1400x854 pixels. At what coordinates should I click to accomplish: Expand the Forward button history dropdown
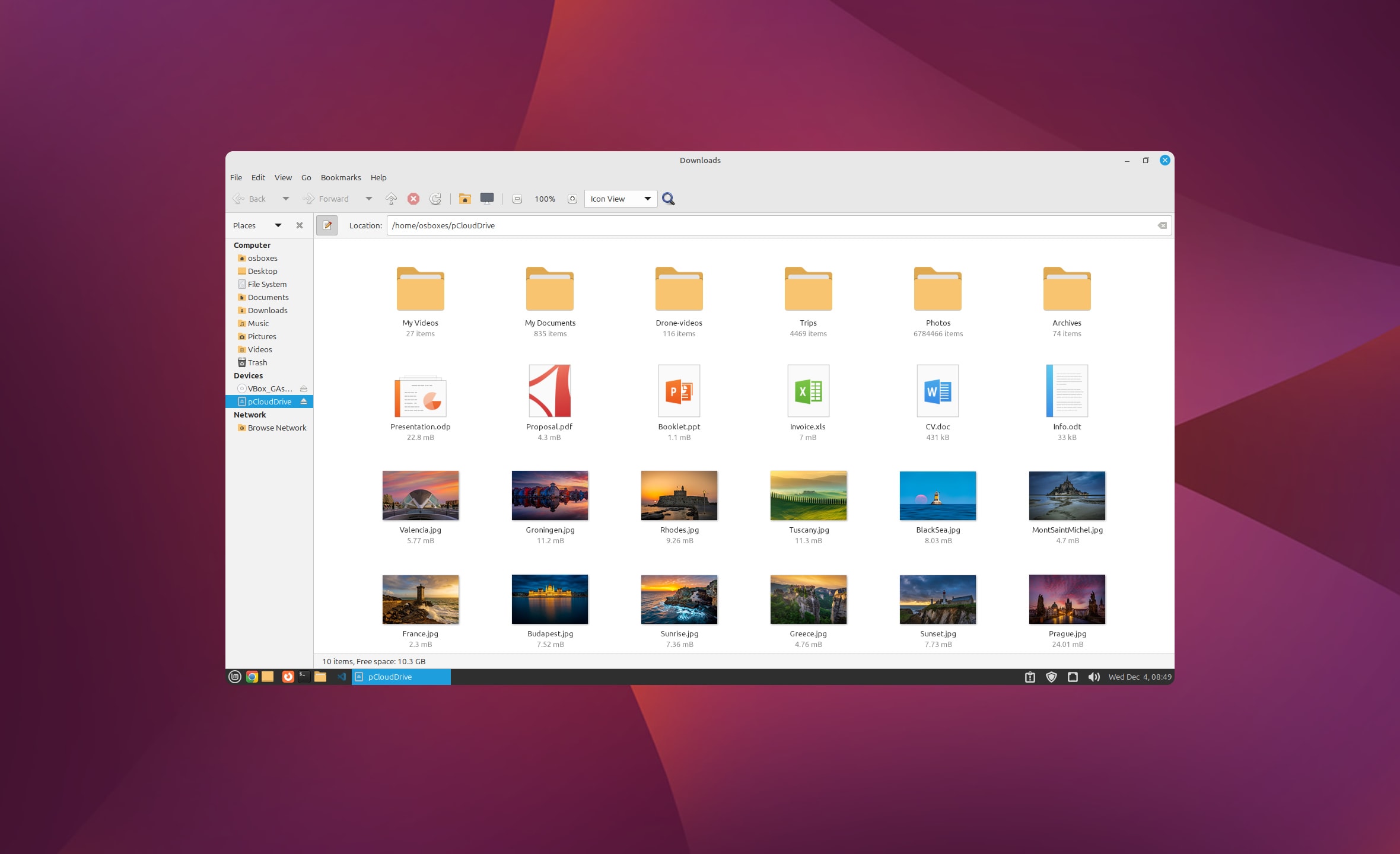pos(368,199)
